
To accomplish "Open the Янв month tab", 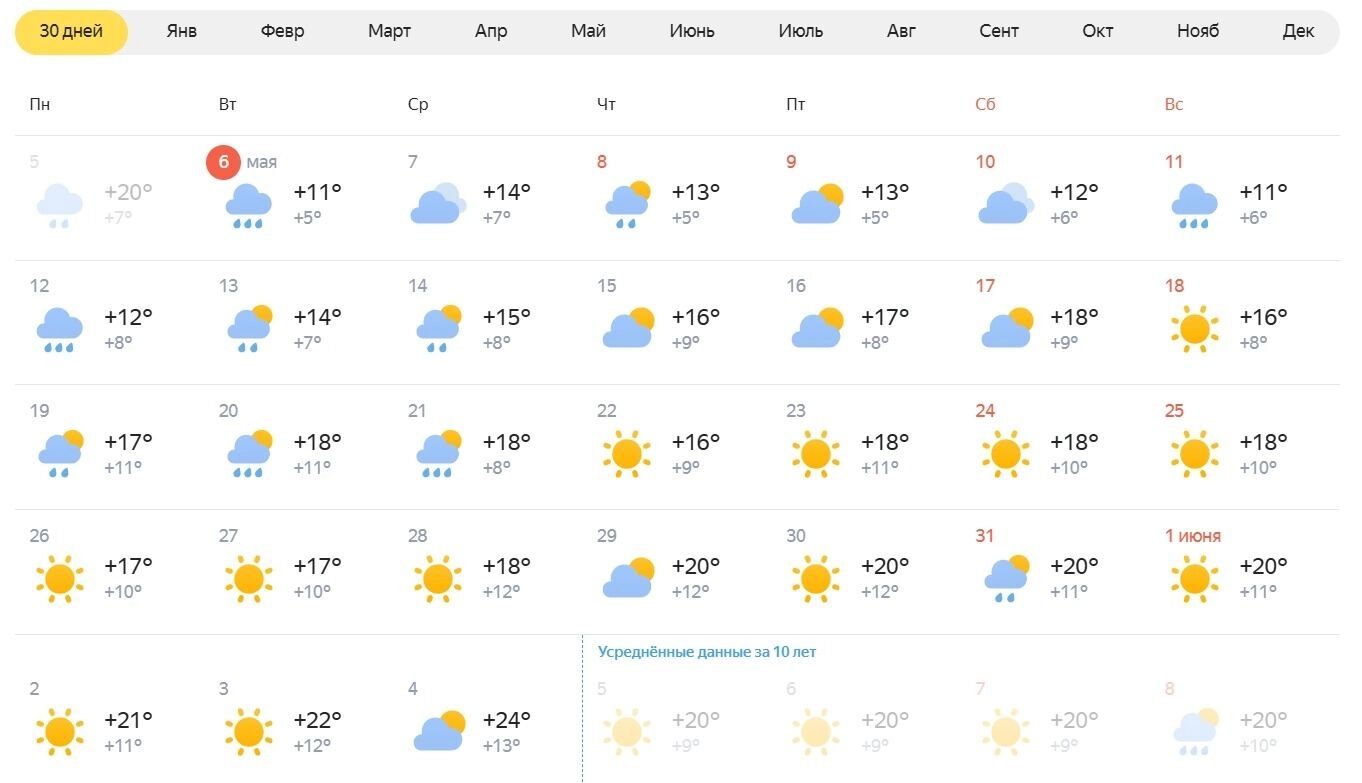I will pos(182,31).
